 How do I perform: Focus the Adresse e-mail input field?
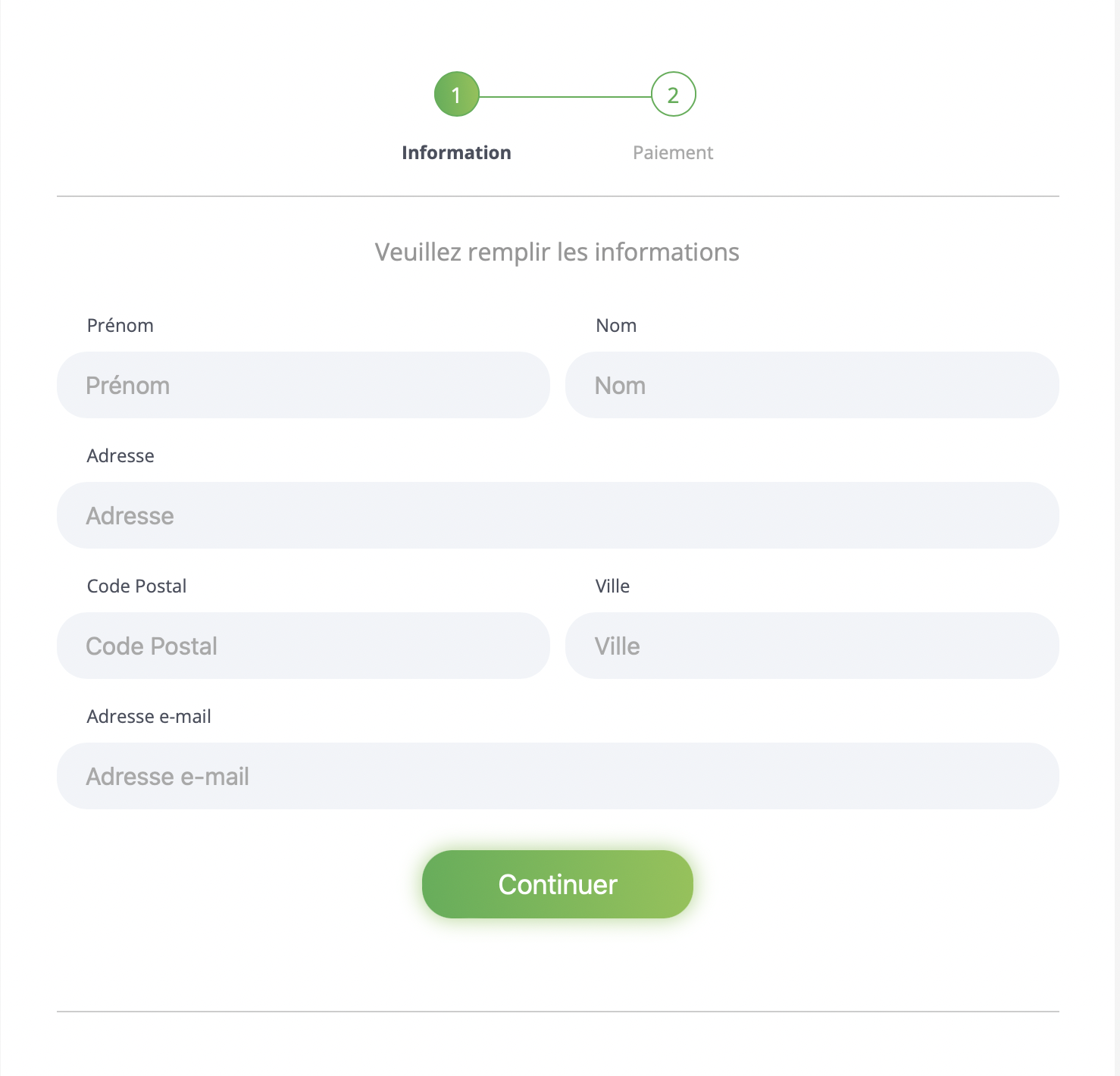pos(558,776)
